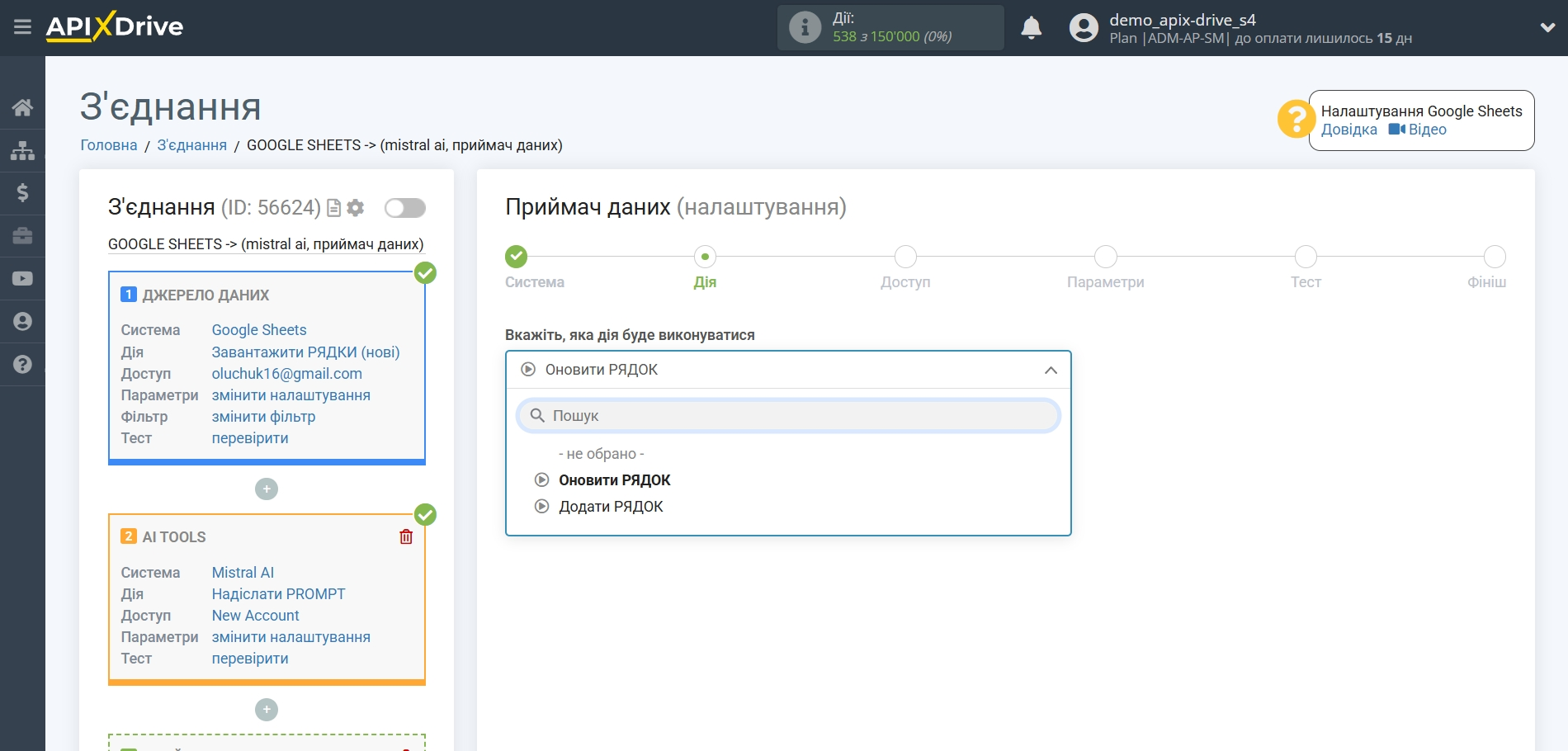Viewport: 1568px width, 751px height.
Task: Open connection settings via gear icon
Action: pyautogui.click(x=355, y=208)
